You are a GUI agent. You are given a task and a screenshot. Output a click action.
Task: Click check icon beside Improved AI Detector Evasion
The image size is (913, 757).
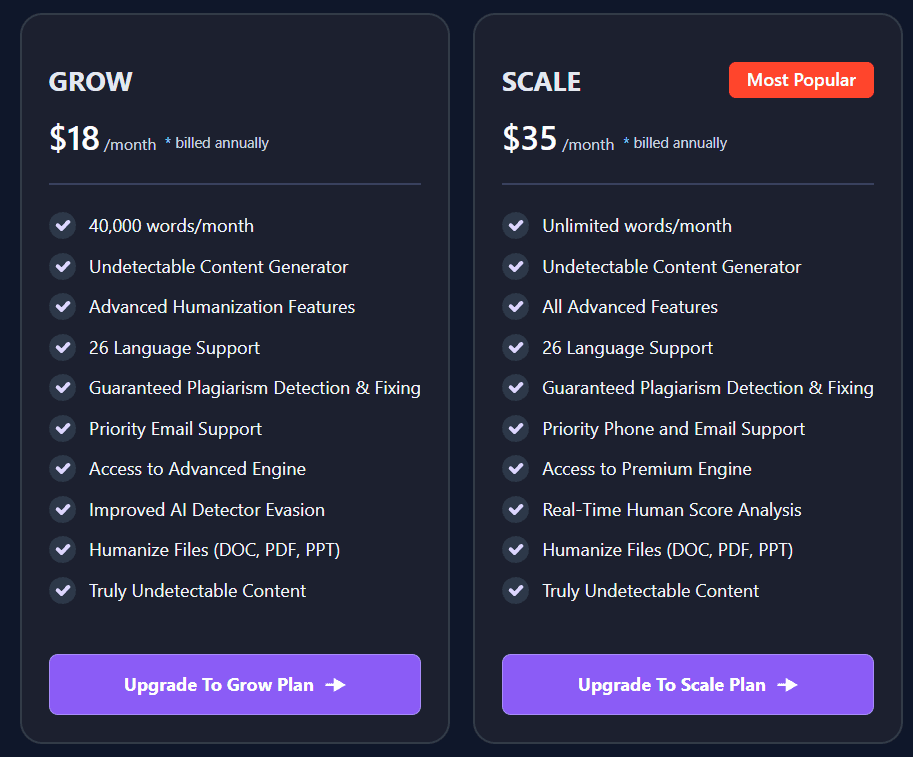click(63, 510)
